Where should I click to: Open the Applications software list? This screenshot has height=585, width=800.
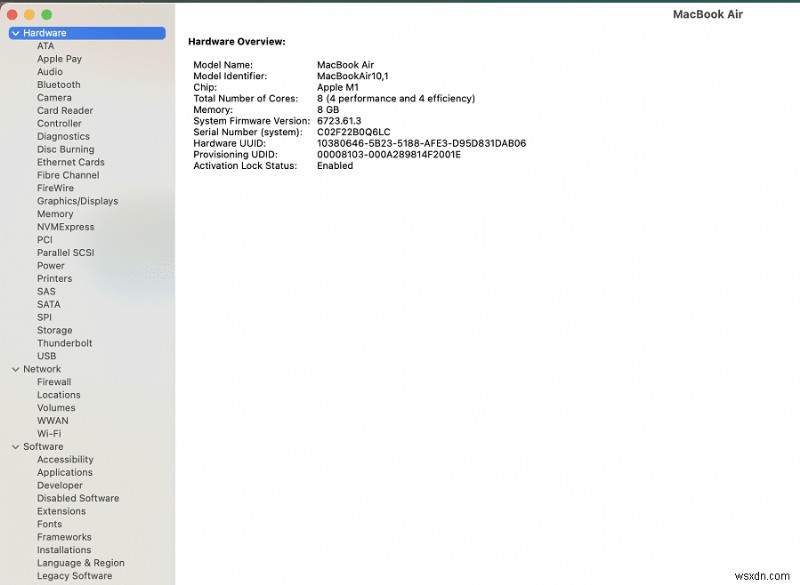65,472
